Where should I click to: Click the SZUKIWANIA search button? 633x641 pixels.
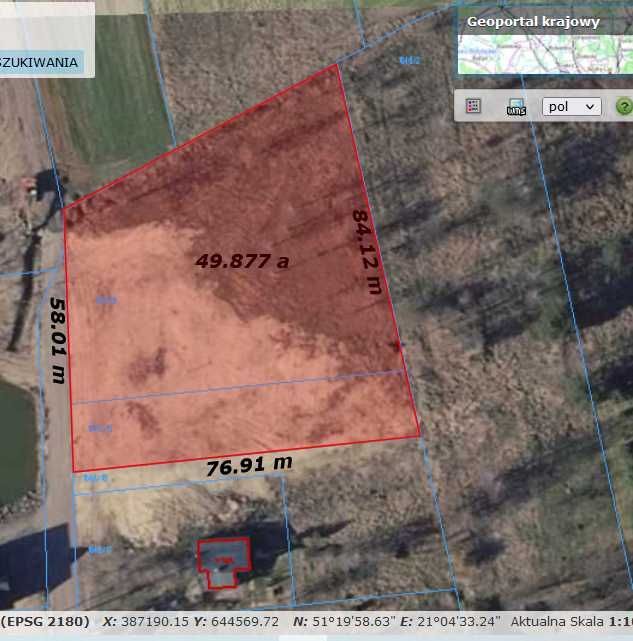[40, 63]
